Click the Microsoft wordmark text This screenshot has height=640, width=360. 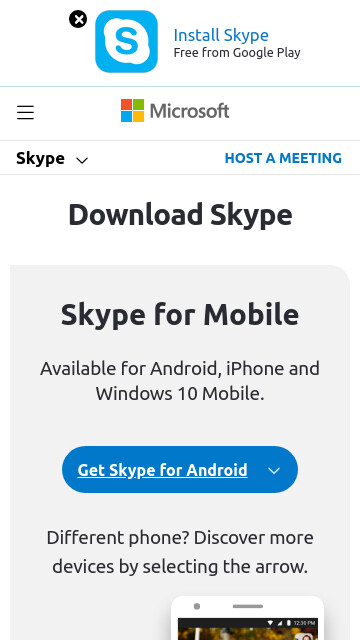click(189, 111)
